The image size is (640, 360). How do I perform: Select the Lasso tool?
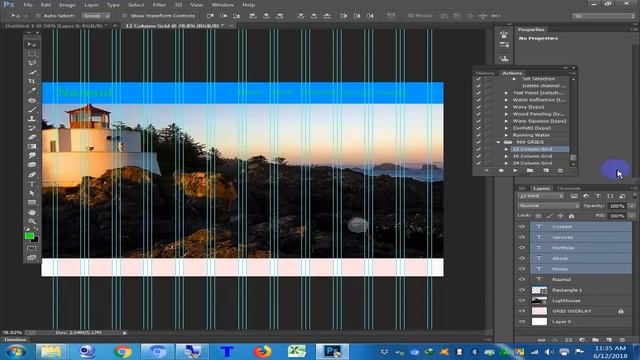[x=32, y=63]
